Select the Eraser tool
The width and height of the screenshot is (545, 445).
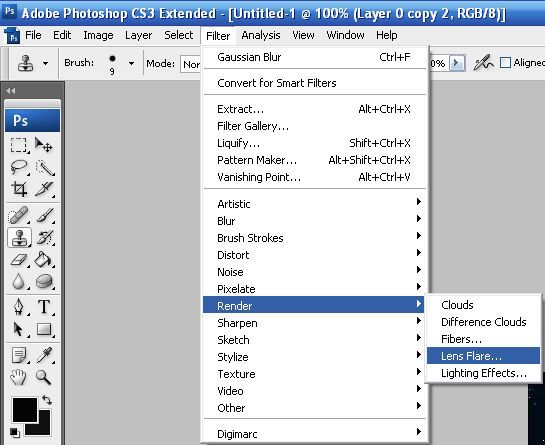18,260
